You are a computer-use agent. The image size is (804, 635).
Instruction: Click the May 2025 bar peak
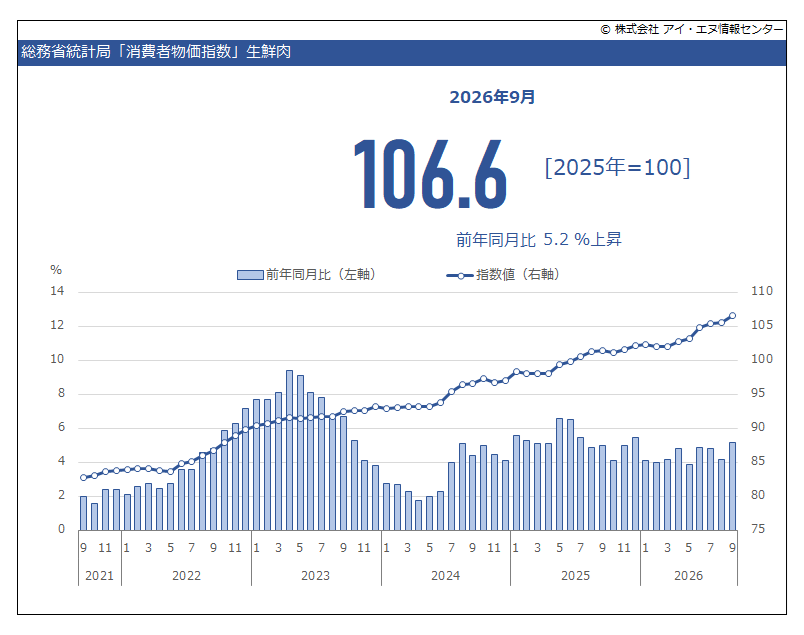click(x=559, y=474)
